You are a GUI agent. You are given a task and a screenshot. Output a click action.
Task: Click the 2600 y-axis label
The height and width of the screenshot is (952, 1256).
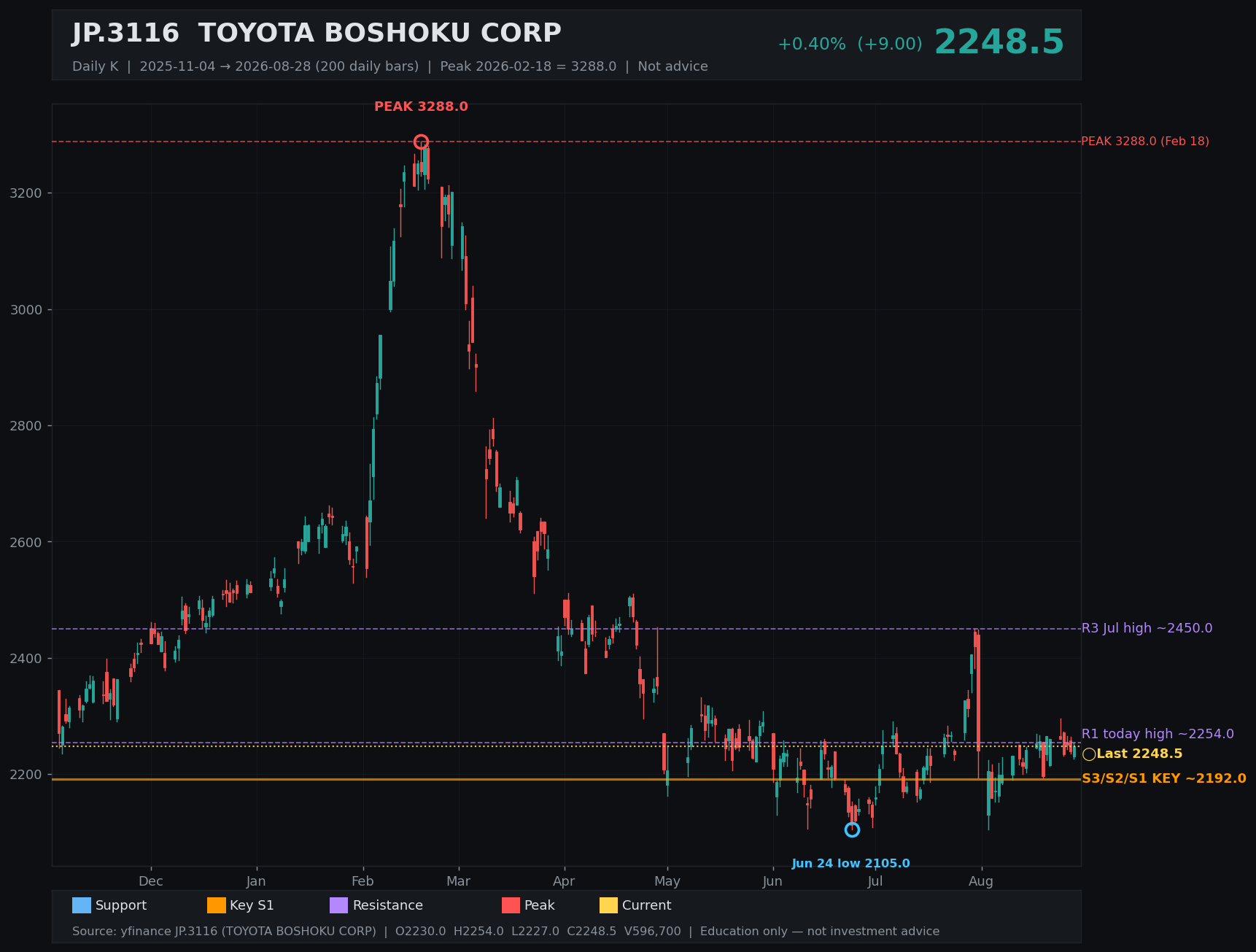[x=26, y=542]
